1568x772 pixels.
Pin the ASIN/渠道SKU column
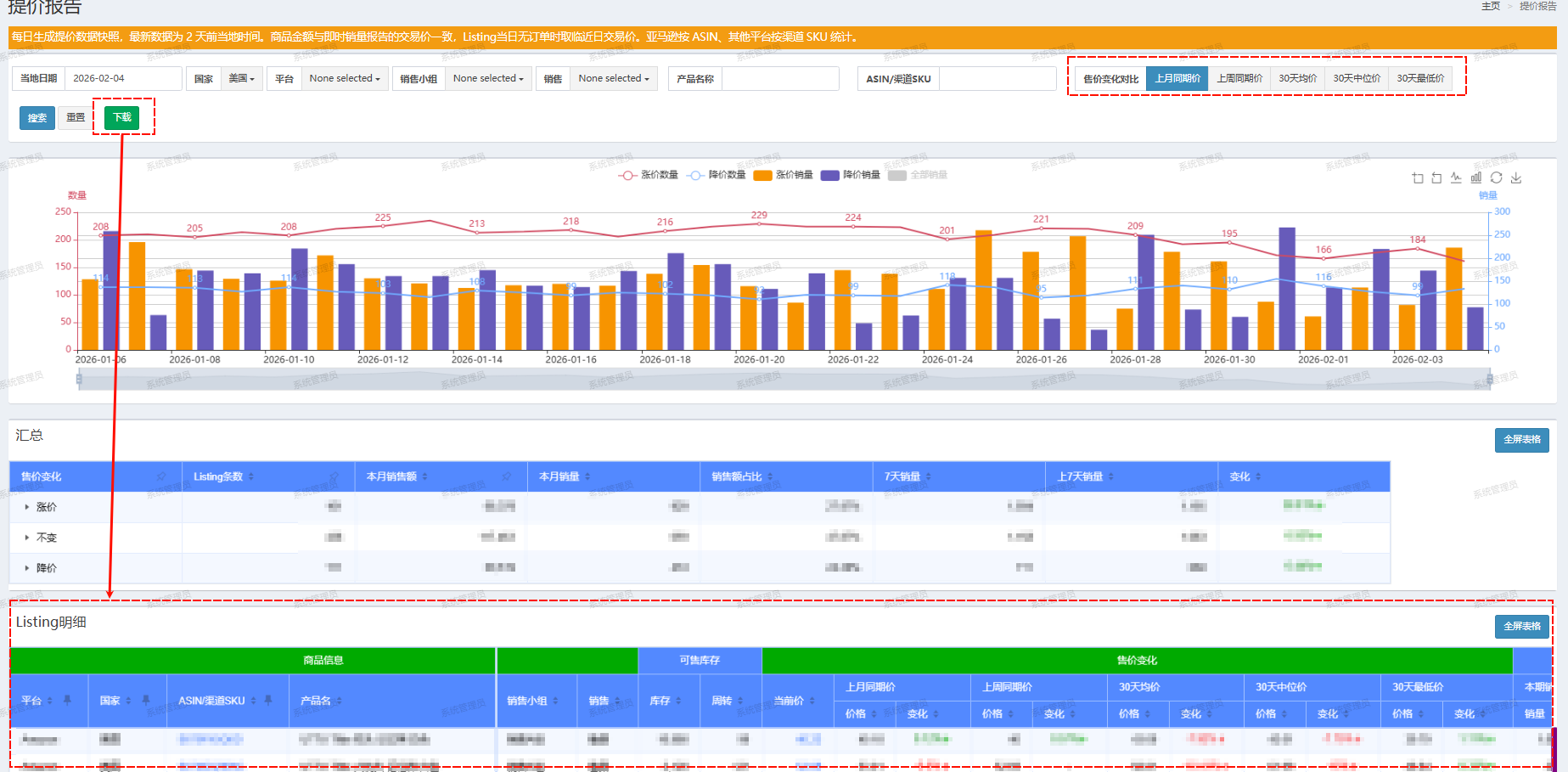point(268,701)
